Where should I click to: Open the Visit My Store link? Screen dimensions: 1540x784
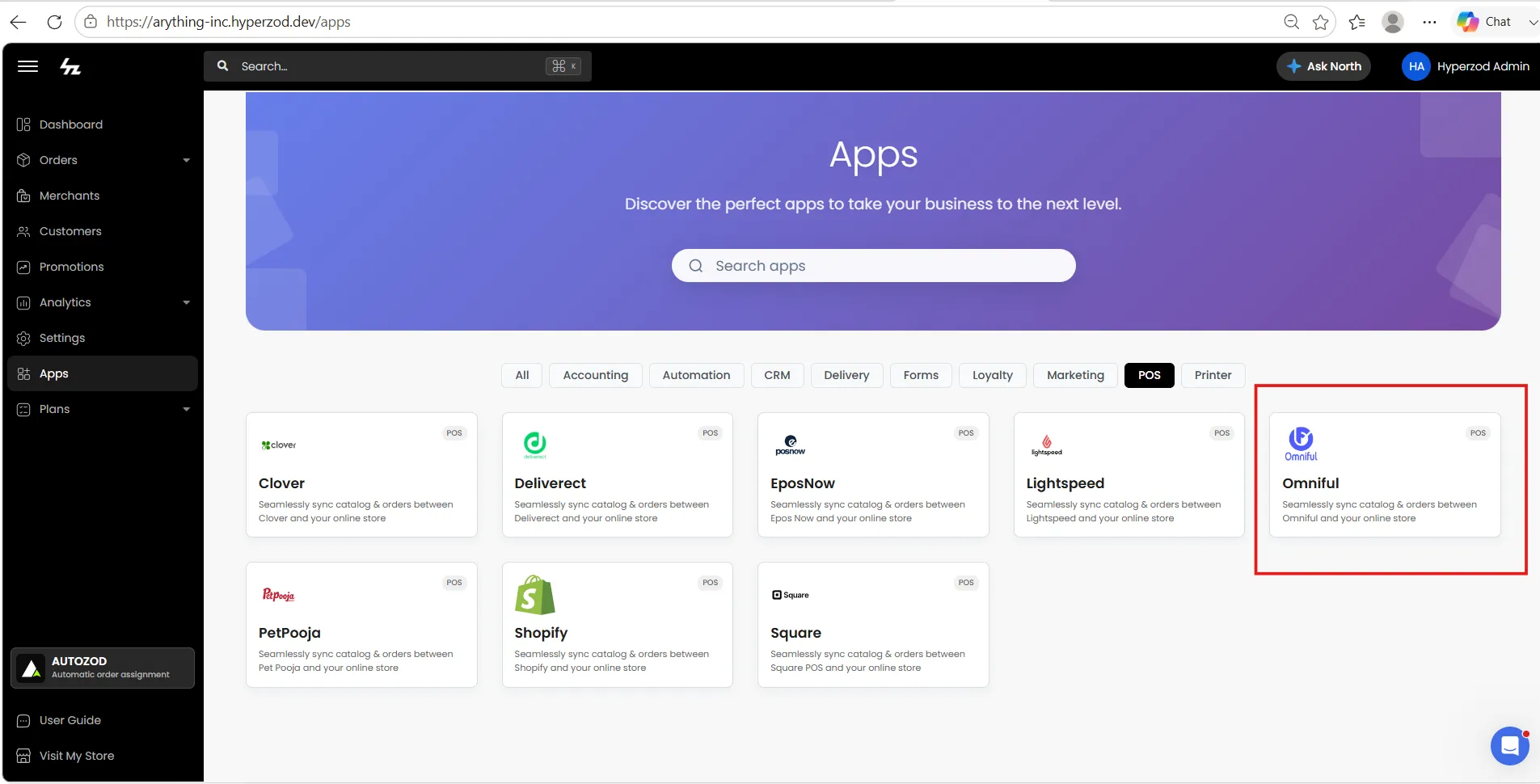(77, 756)
